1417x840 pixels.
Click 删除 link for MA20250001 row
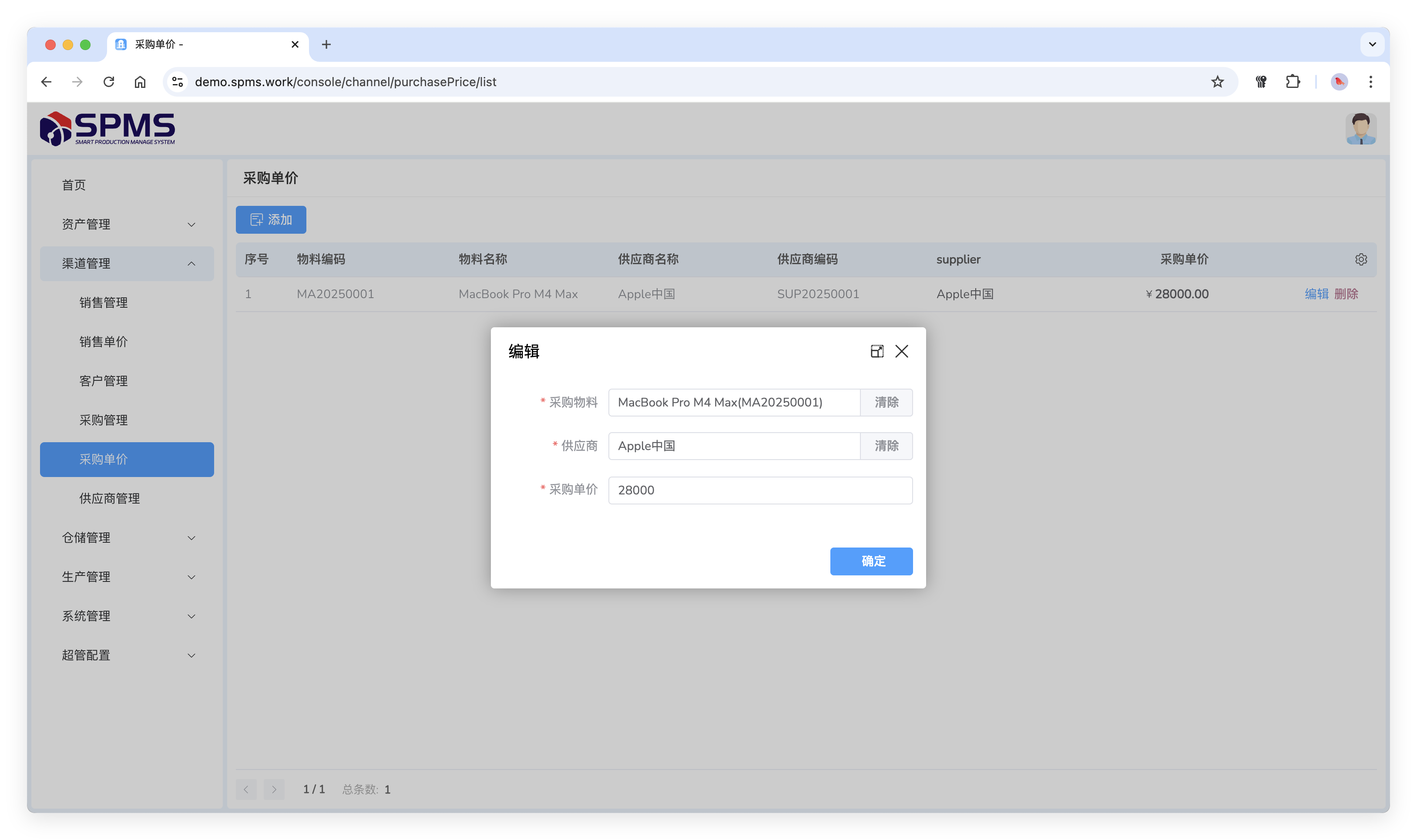pyautogui.click(x=1346, y=294)
